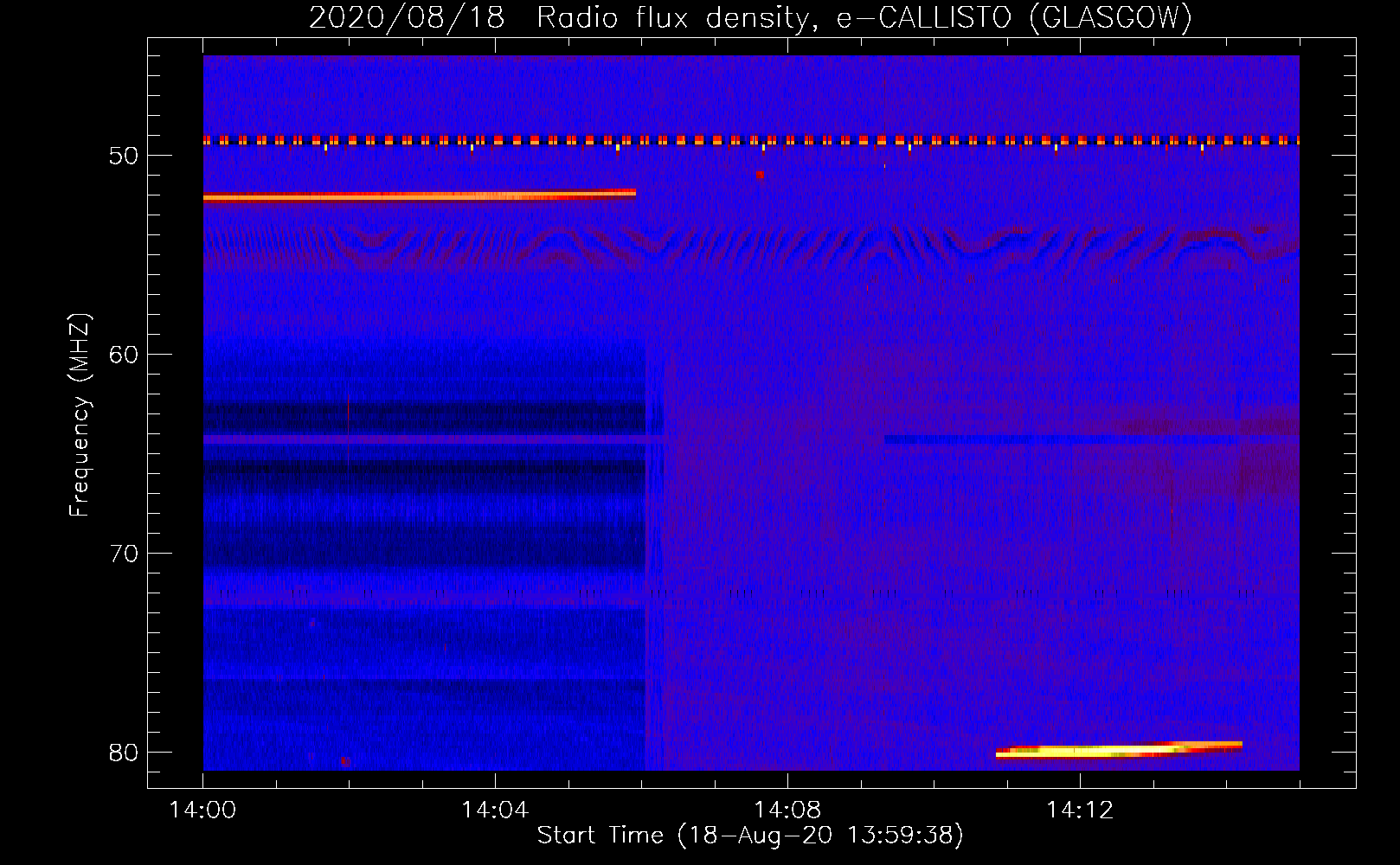Click the bright yellow emission band near 80 MHz
This screenshot has height=865, width=1400.
click(1119, 750)
